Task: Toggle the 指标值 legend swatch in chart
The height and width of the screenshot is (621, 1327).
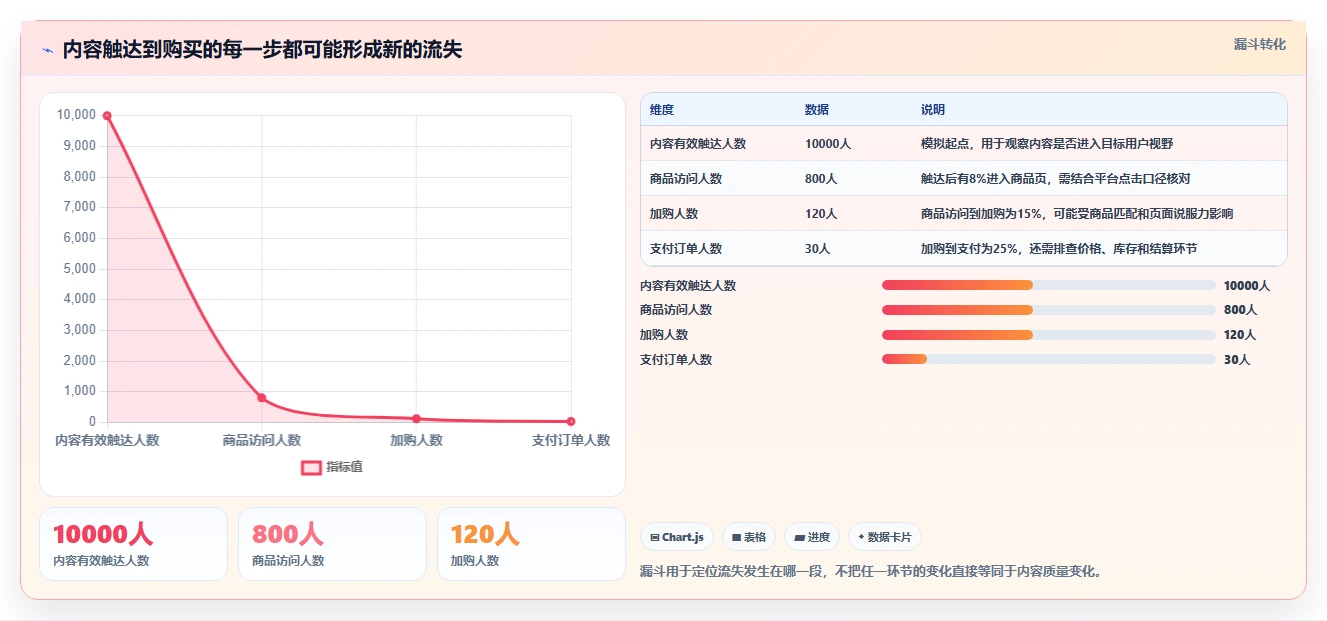Action: pos(311,467)
